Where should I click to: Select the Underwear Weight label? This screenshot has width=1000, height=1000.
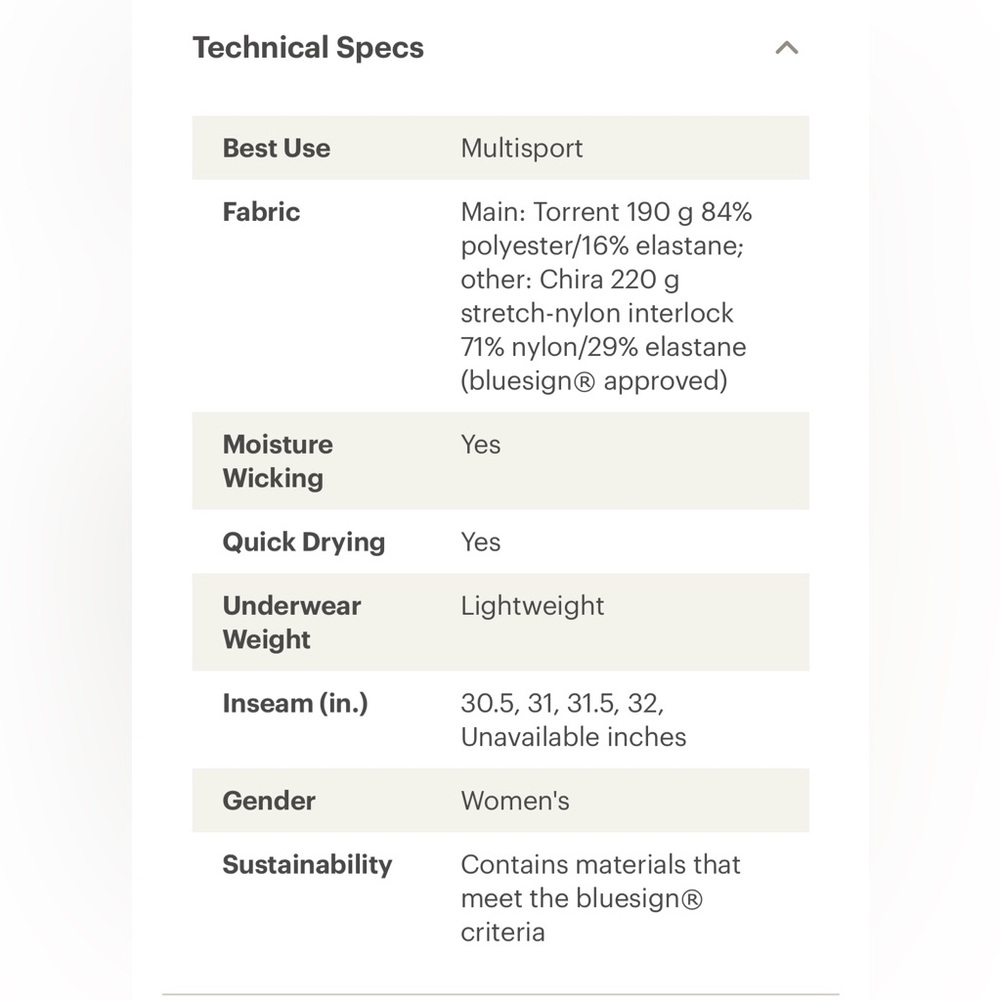[x=291, y=622]
